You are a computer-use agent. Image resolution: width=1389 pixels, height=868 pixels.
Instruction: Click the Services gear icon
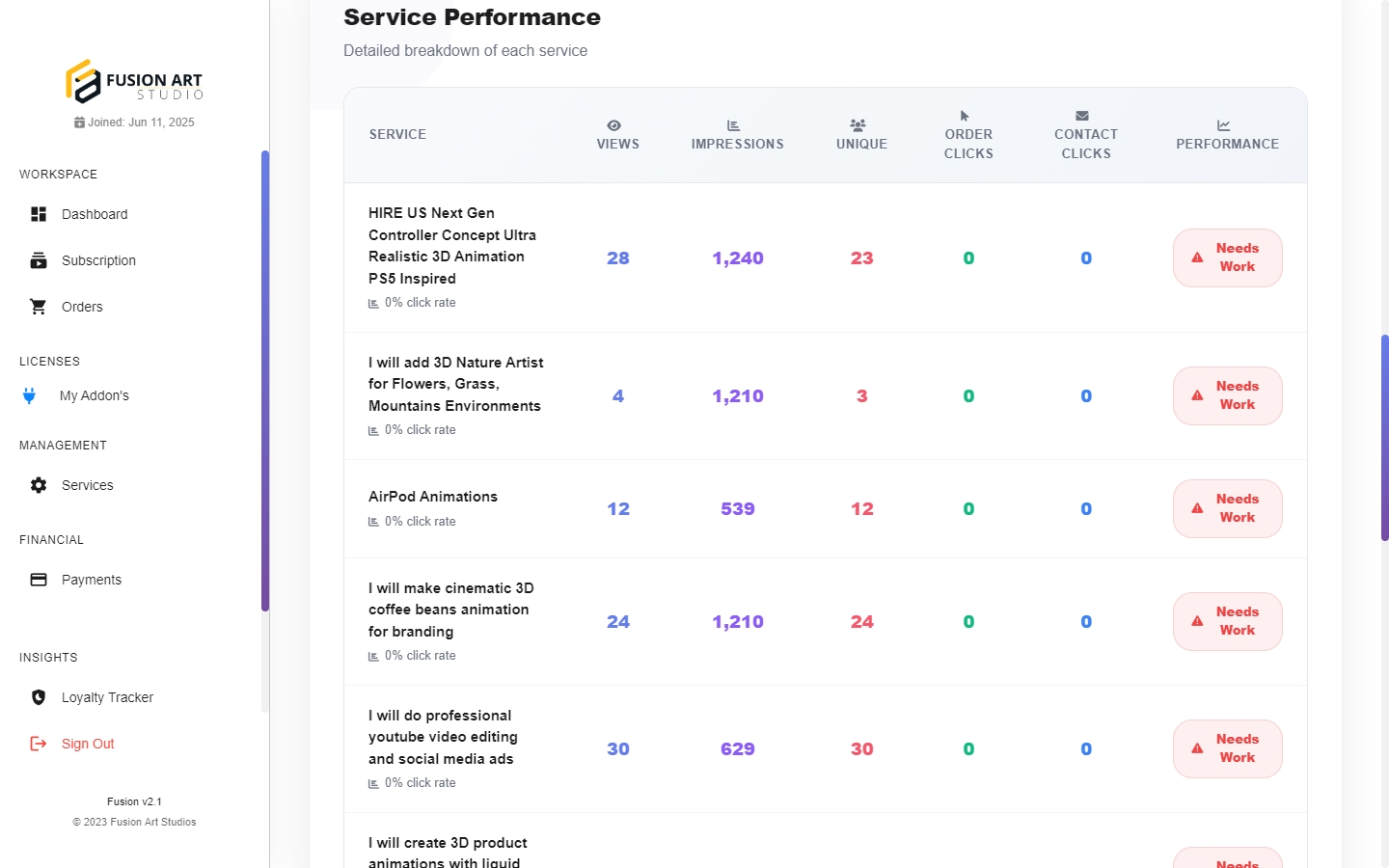tap(39, 485)
